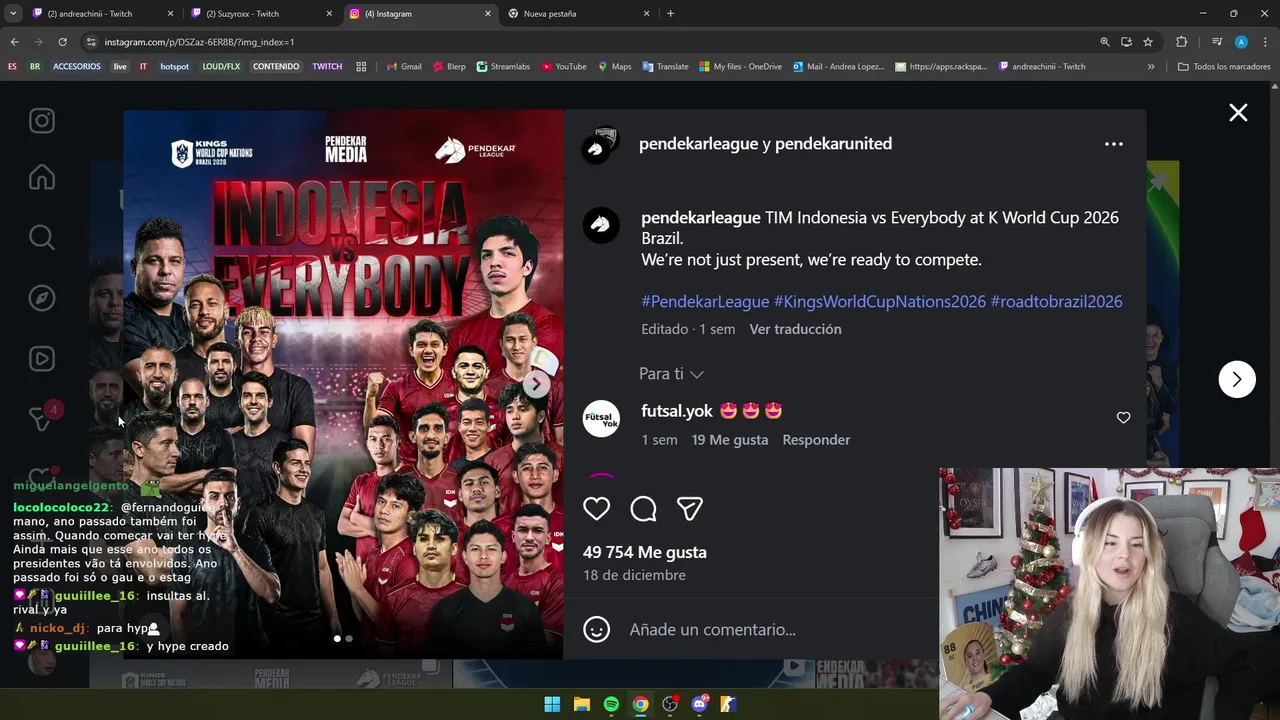Screen dimensions: 1280x720
Task: Expand tab search dropdown in Chrome
Action: (x=13, y=14)
